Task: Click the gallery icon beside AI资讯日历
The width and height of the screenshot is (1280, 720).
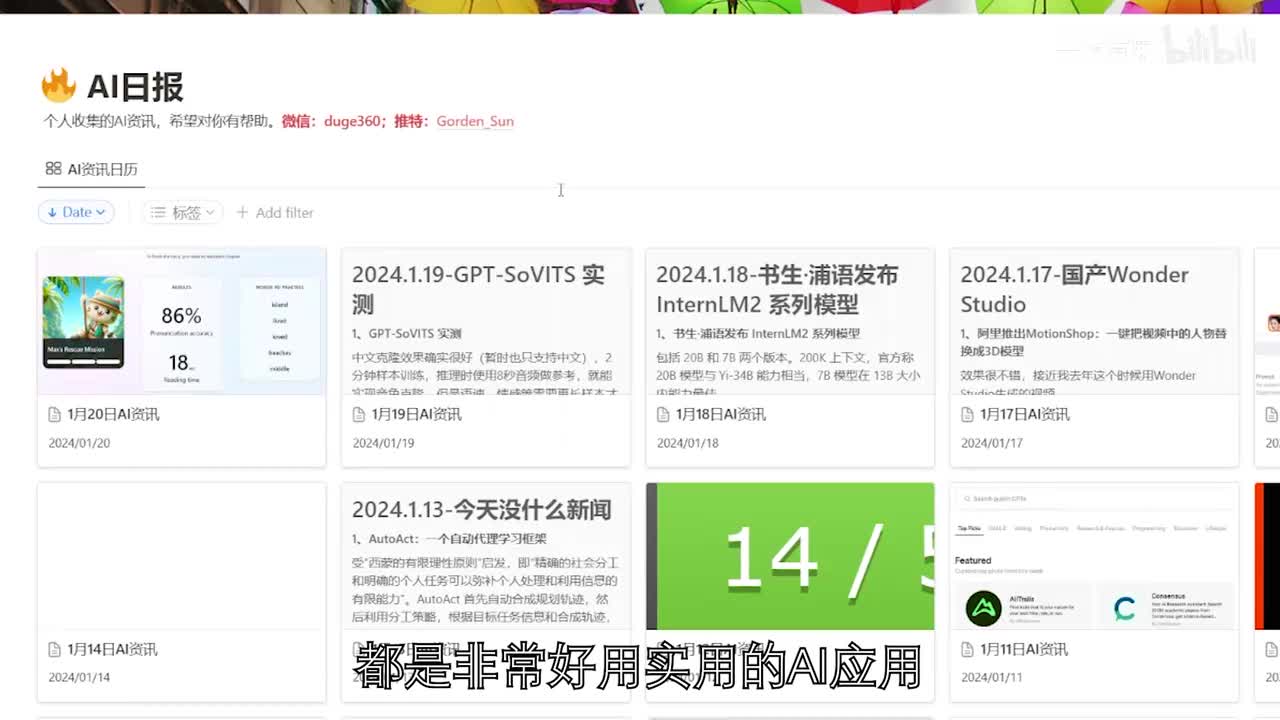Action: click(x=53, y=169)
